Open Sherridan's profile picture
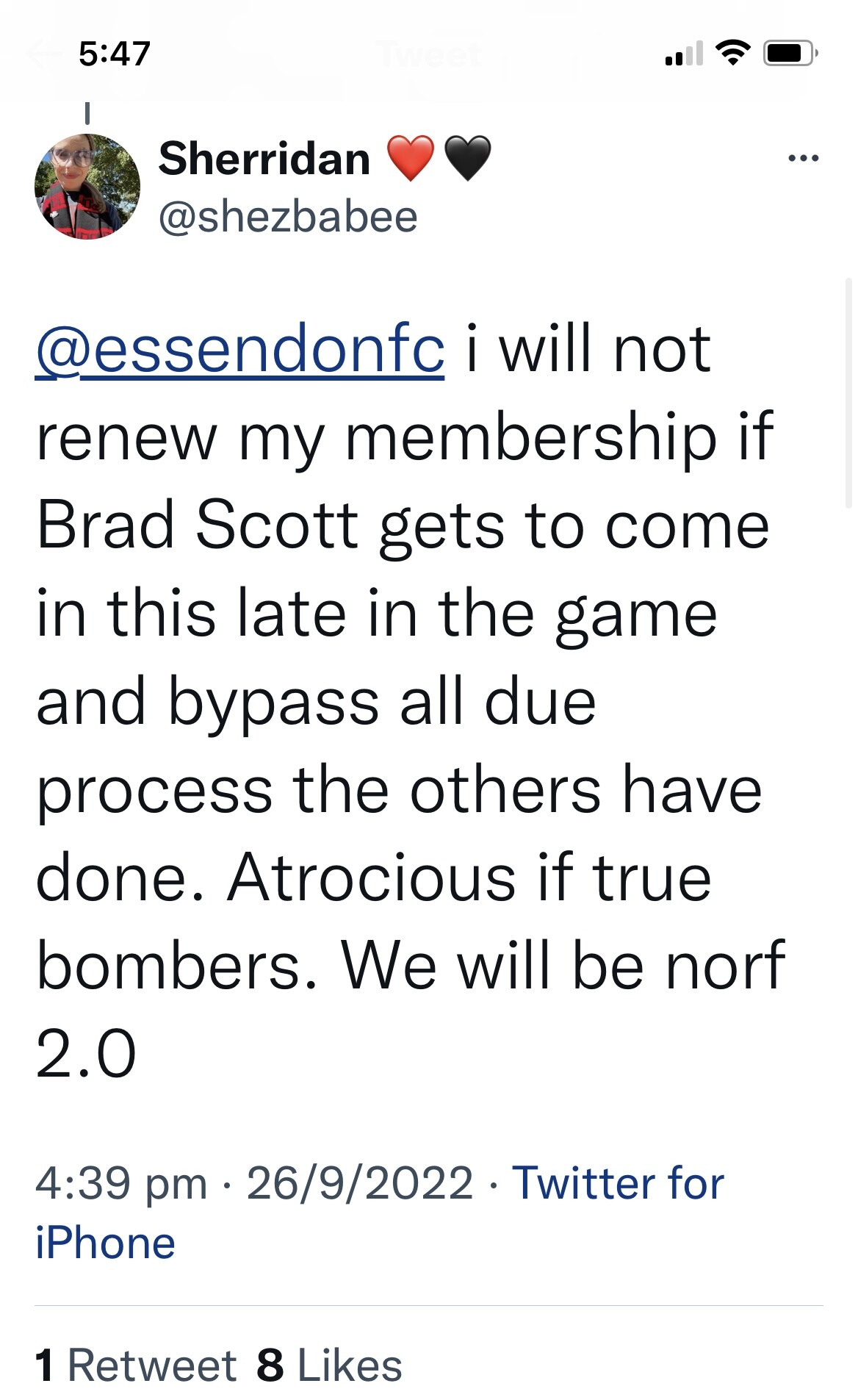The image size is (858, 1400). pyautogui.click(x=87, y=187)
